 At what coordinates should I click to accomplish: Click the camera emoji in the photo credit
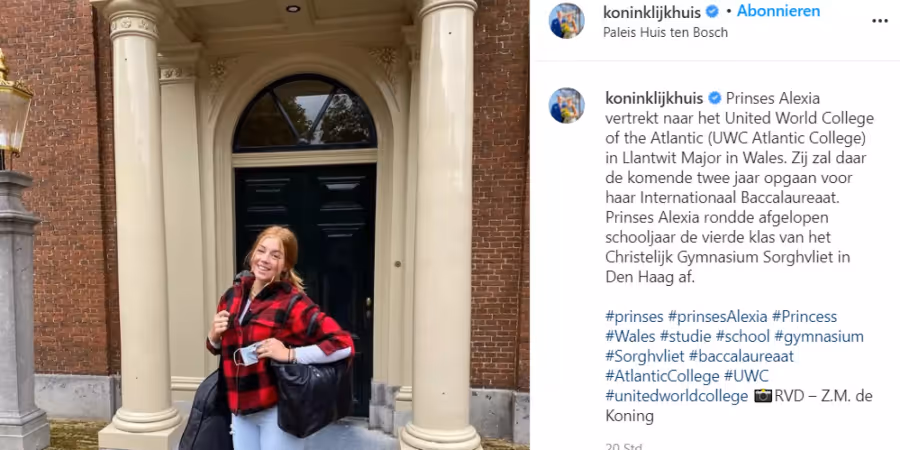763,396
